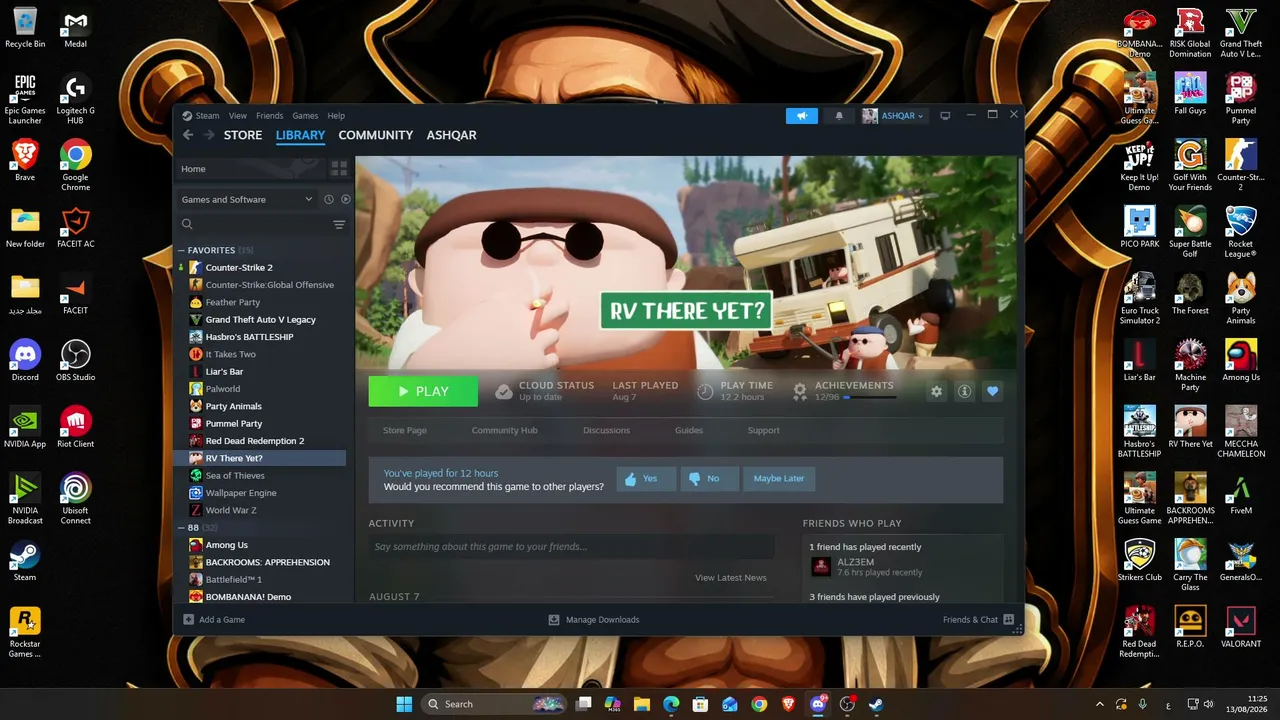
Task: Click the thumbs-up Yes recommendation button
Action: [x=646, y=478]
